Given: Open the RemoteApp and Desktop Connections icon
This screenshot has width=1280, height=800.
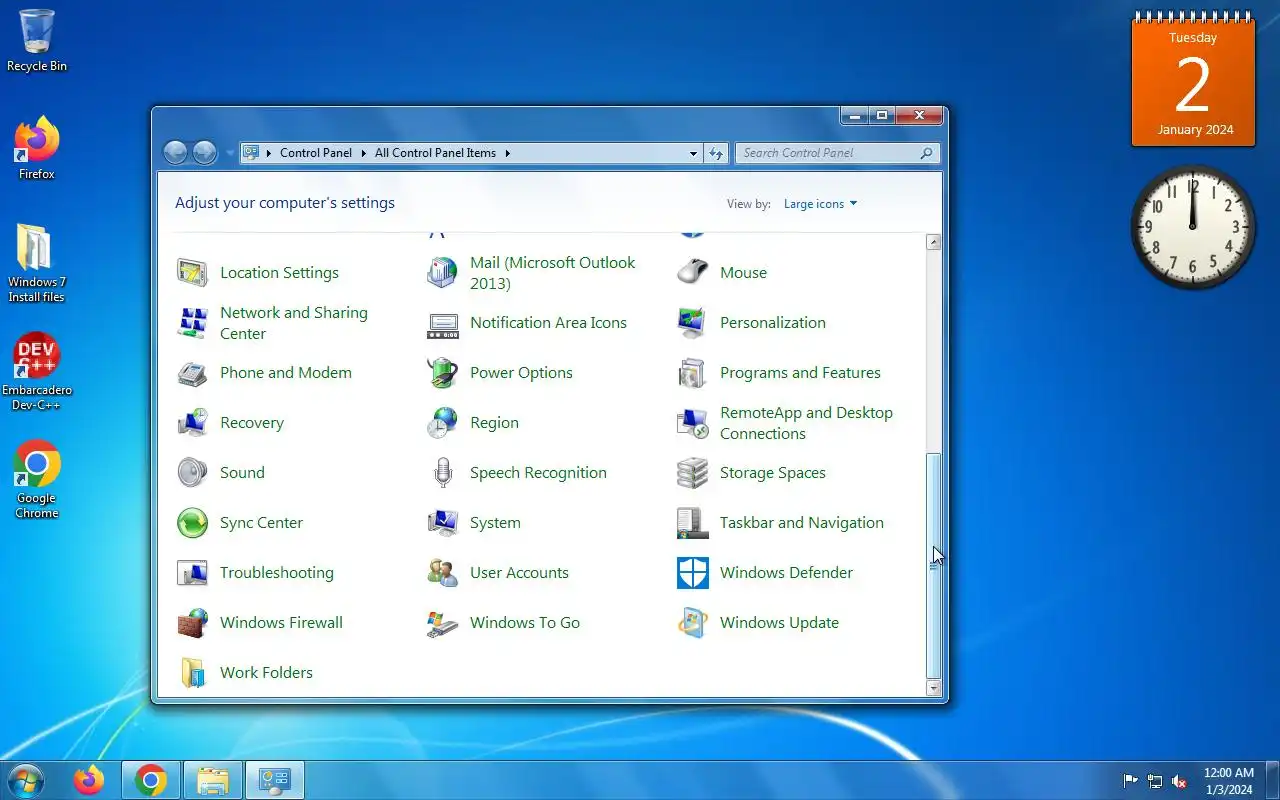Looking at the screenshot, I should (692, 422).
